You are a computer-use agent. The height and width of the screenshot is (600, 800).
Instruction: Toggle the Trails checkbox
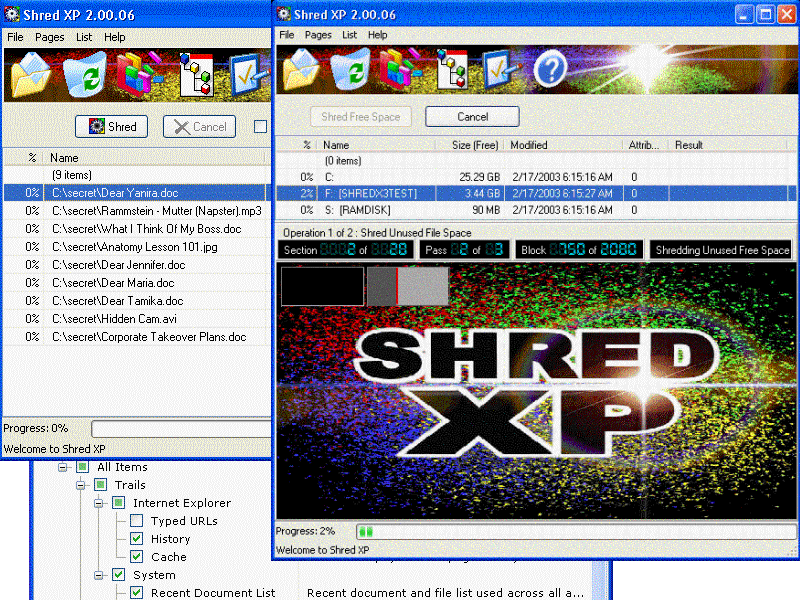(x=101, y=485)
